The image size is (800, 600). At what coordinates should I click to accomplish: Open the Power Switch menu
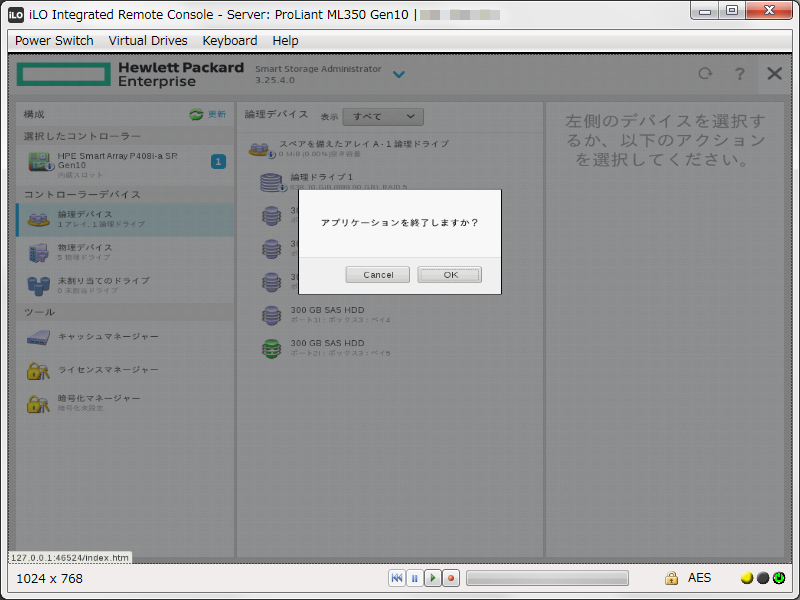[x=54, y=40]
